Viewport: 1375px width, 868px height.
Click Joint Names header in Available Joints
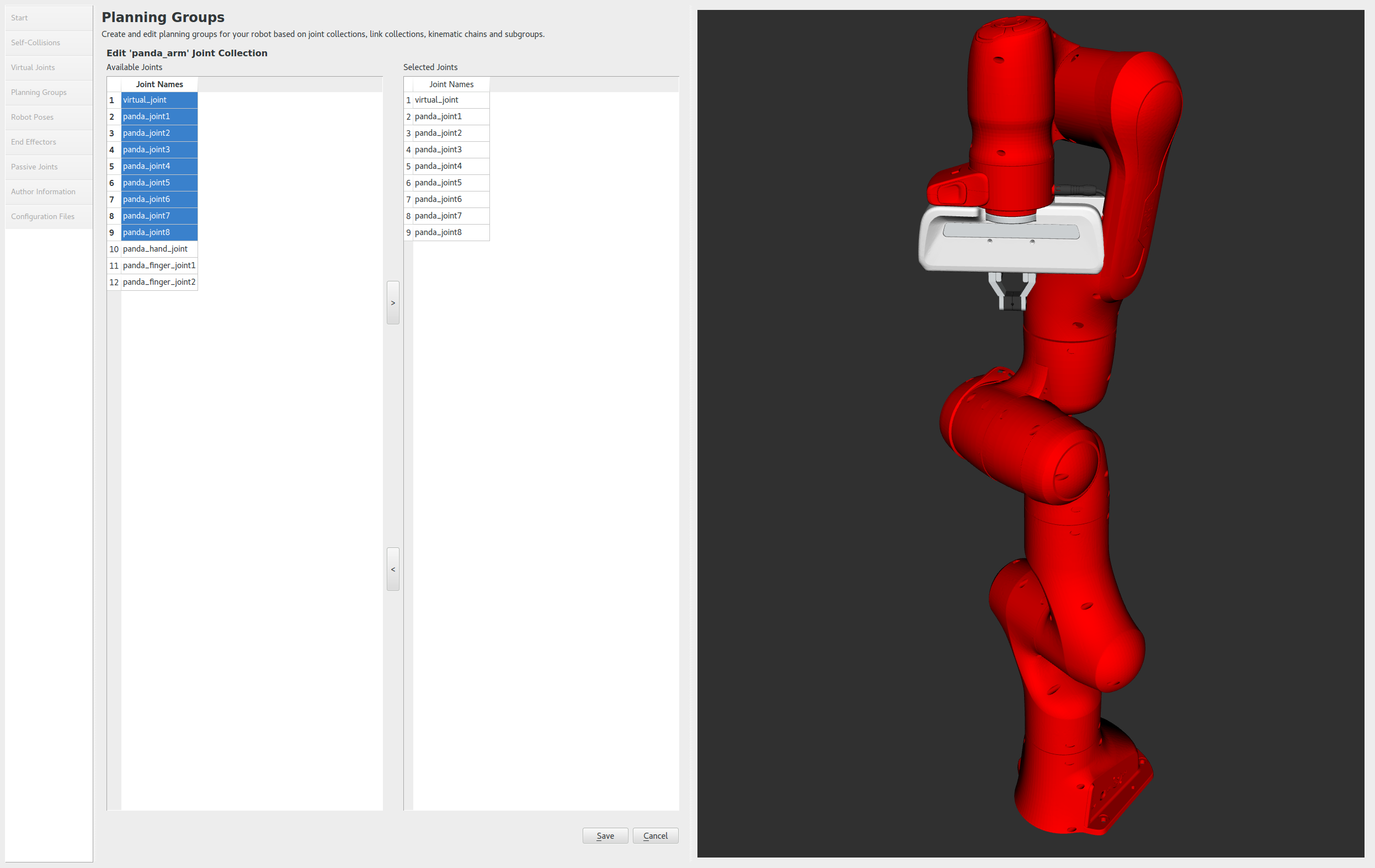159,84
